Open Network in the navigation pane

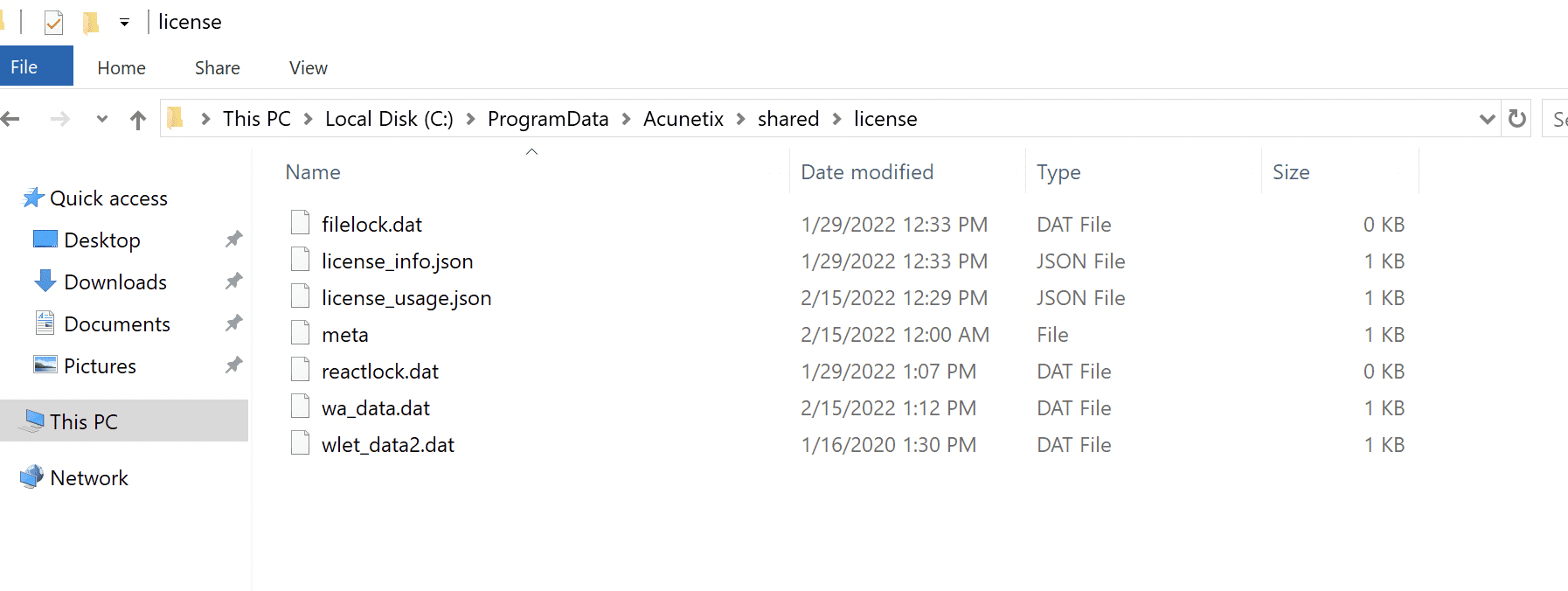tap(88, 478)
